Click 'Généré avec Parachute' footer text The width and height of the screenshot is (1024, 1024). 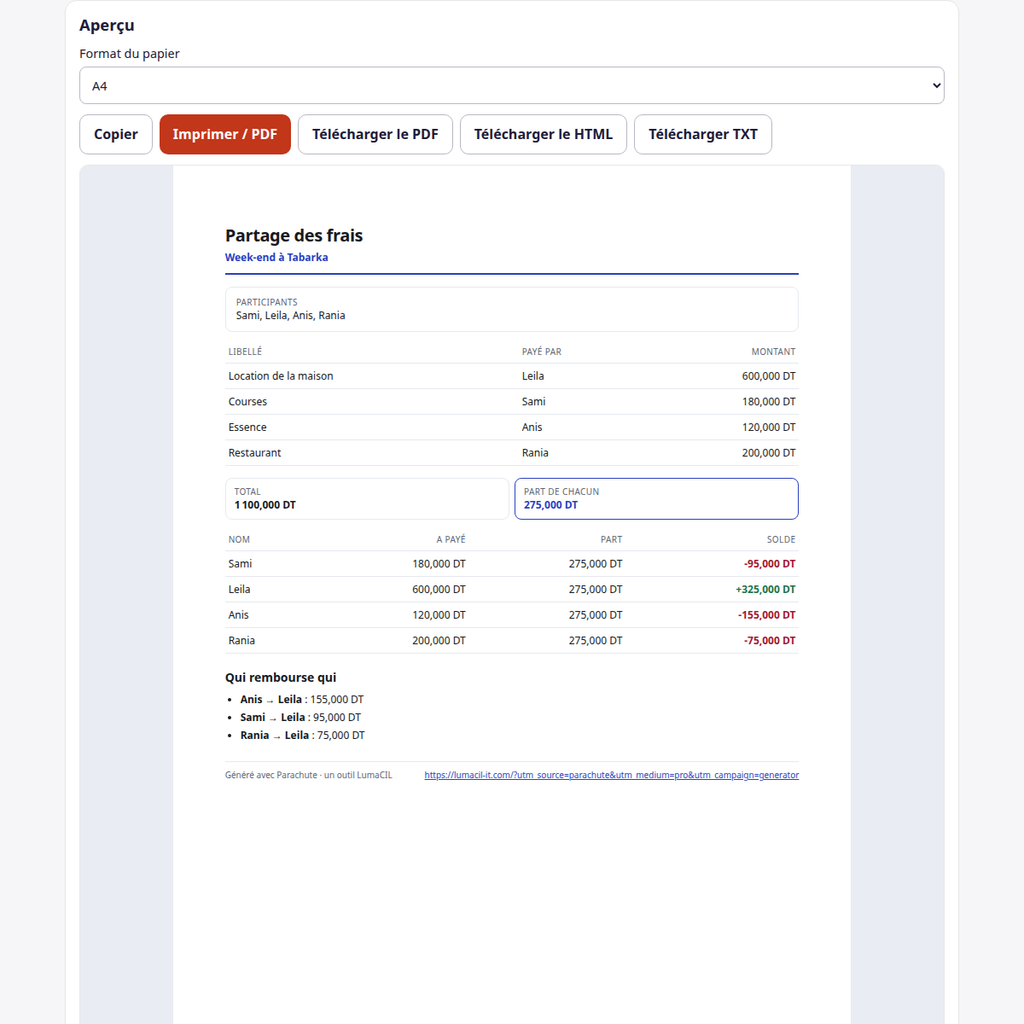308,775
